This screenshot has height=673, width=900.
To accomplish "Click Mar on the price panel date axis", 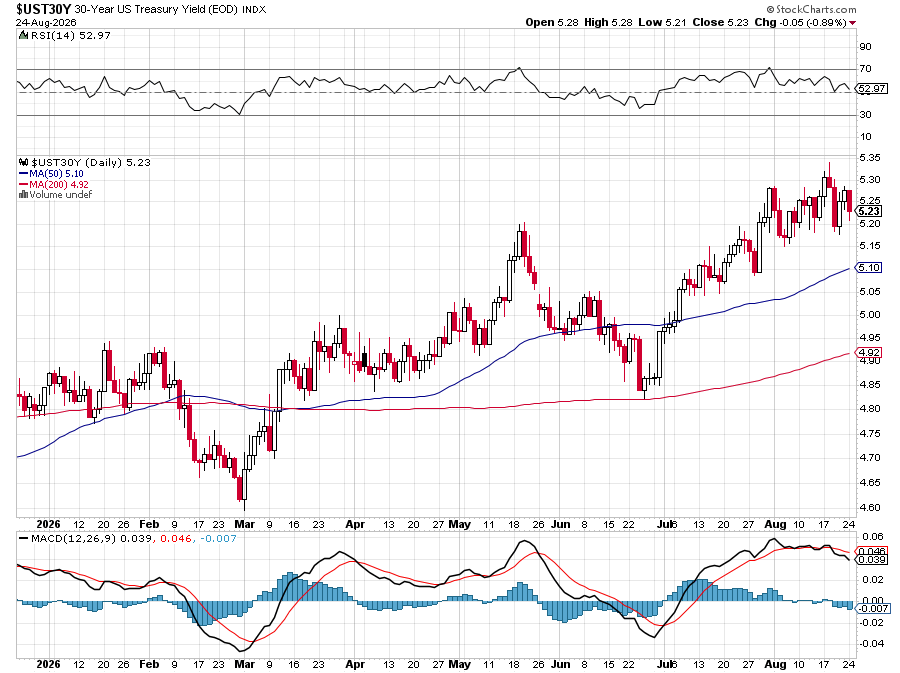I will [245, 524].
